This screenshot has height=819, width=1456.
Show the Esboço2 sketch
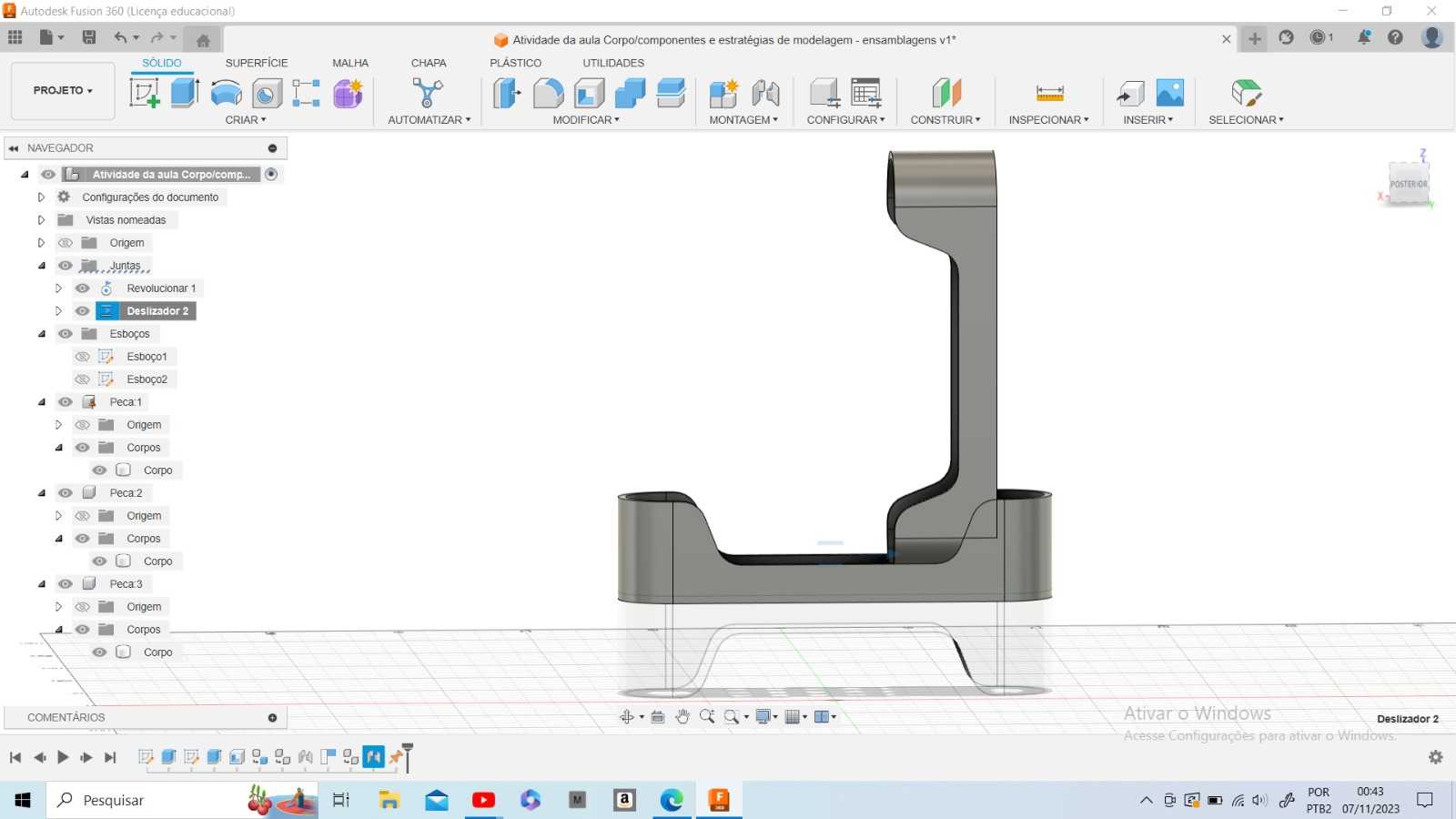pyautogui.click(x=83, y=379)
